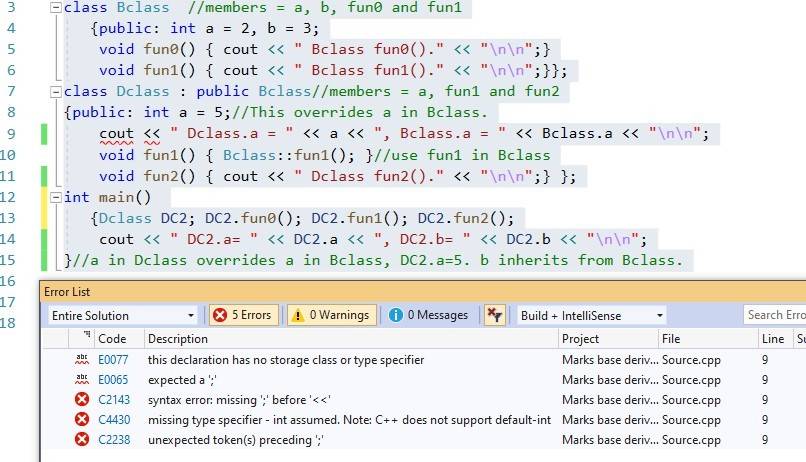Open the E0077 error code link

113,360
